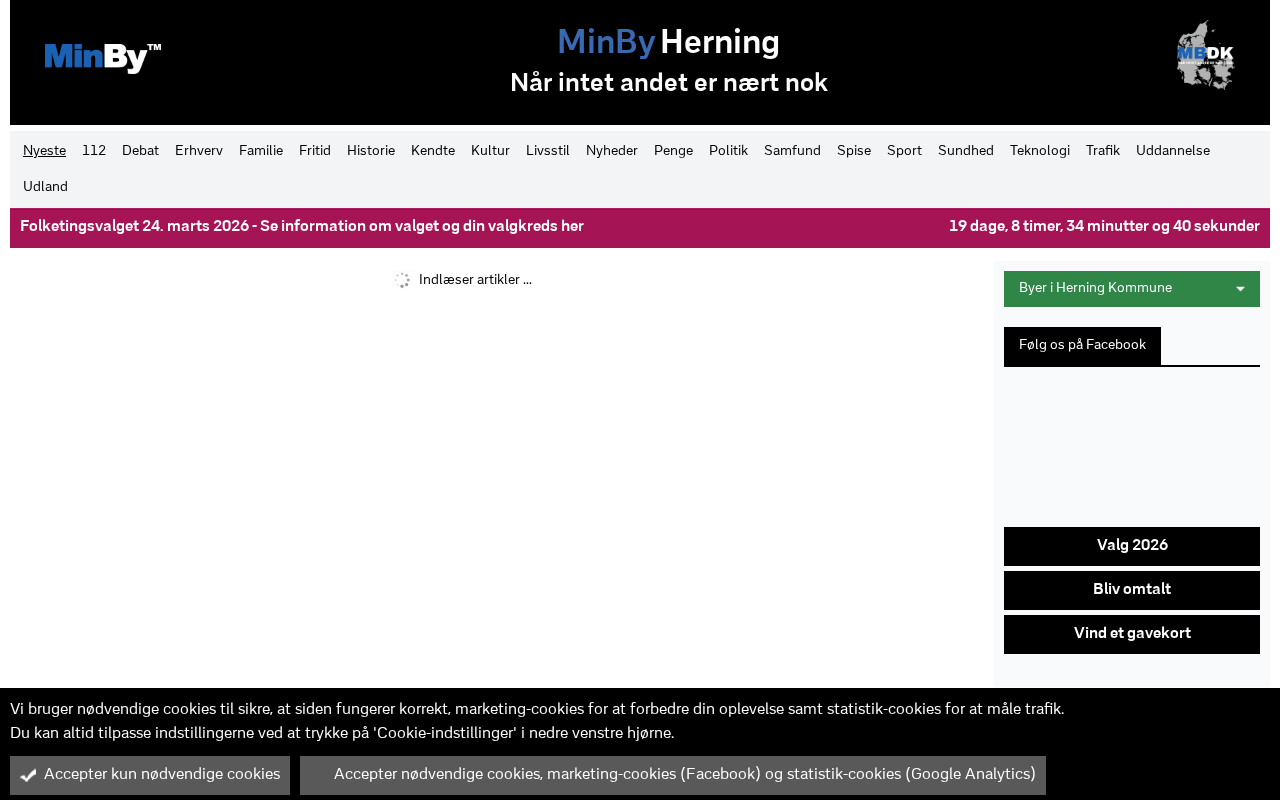Select the Politik section
This screenshot has width=1280, height=800.
tap(728, 151)
